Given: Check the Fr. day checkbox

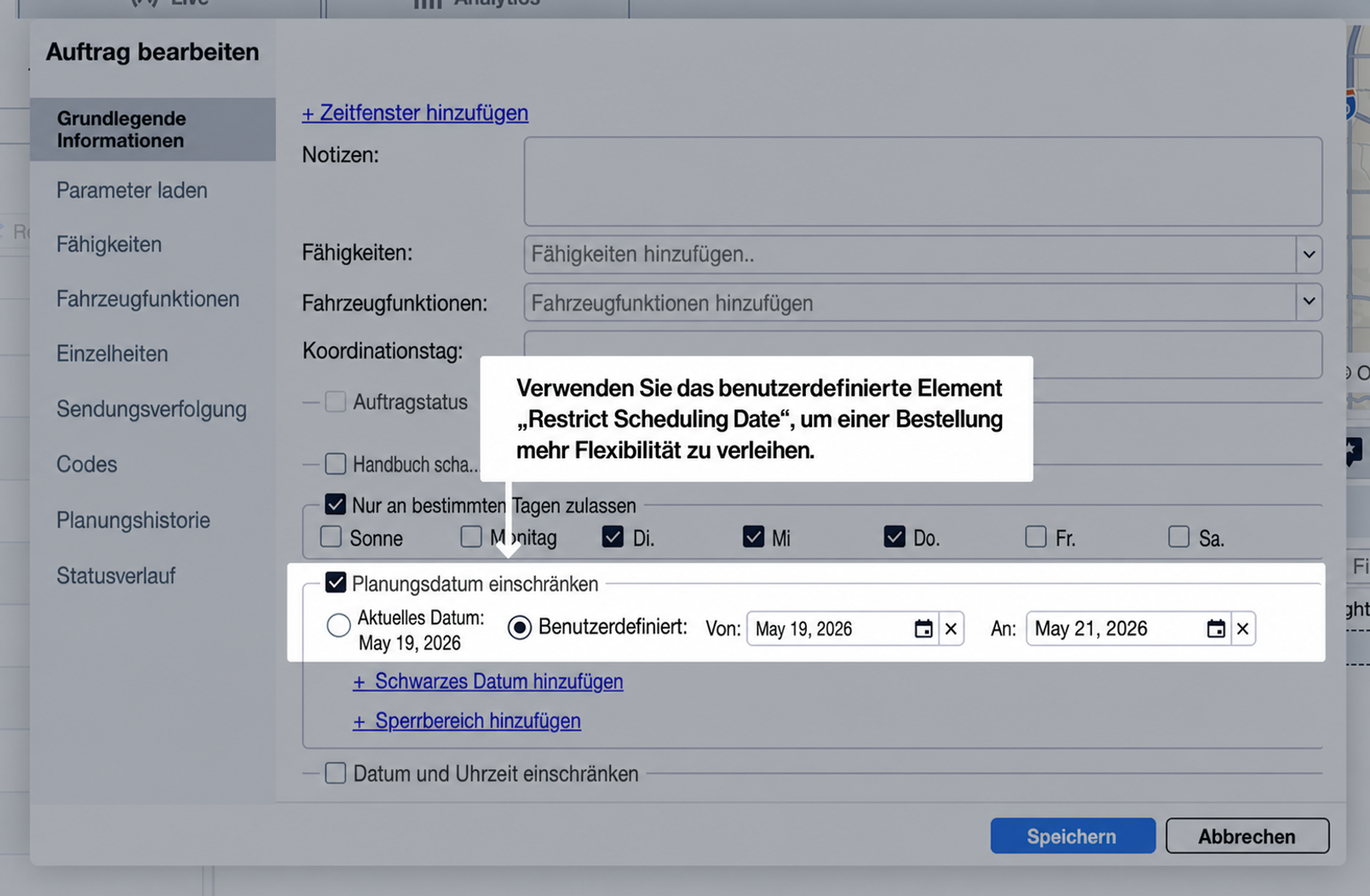Looking at the screenshot, I should click(1036, 537).
